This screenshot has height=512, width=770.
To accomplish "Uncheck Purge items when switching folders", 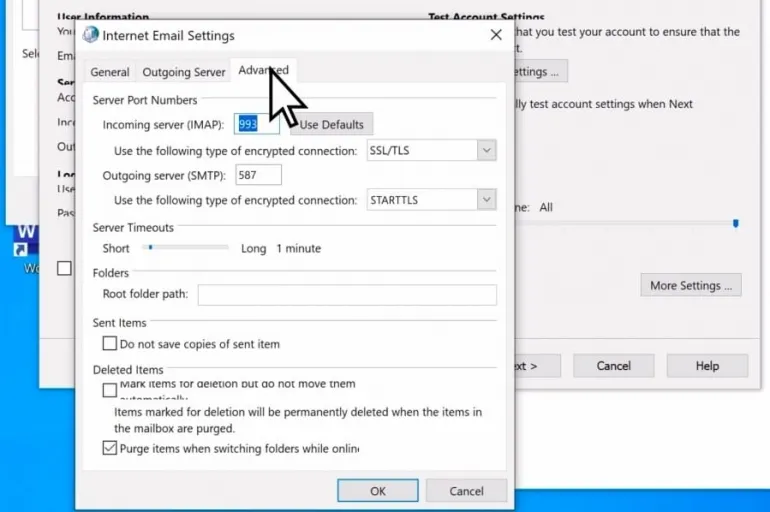I will click(110, 449).
